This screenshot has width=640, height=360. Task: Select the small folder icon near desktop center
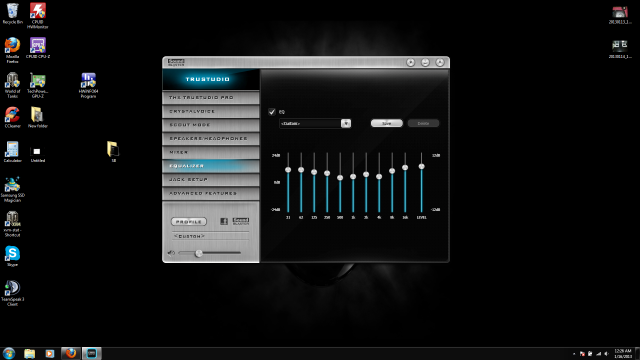click(113, 151)
